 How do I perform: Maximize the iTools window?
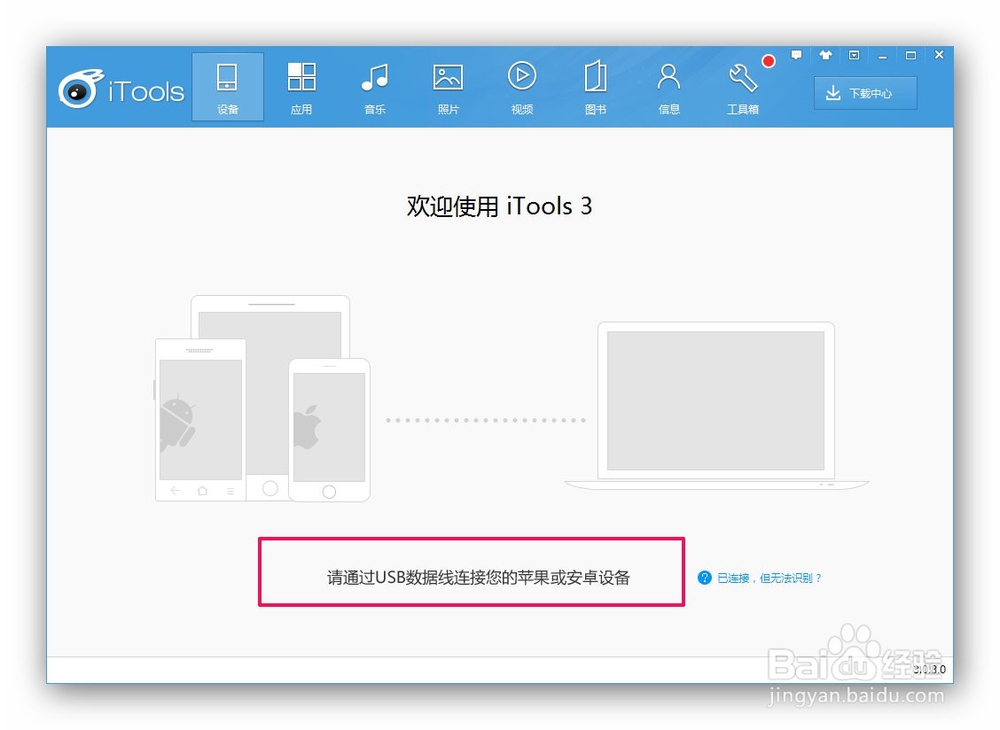tap(911, 55)
